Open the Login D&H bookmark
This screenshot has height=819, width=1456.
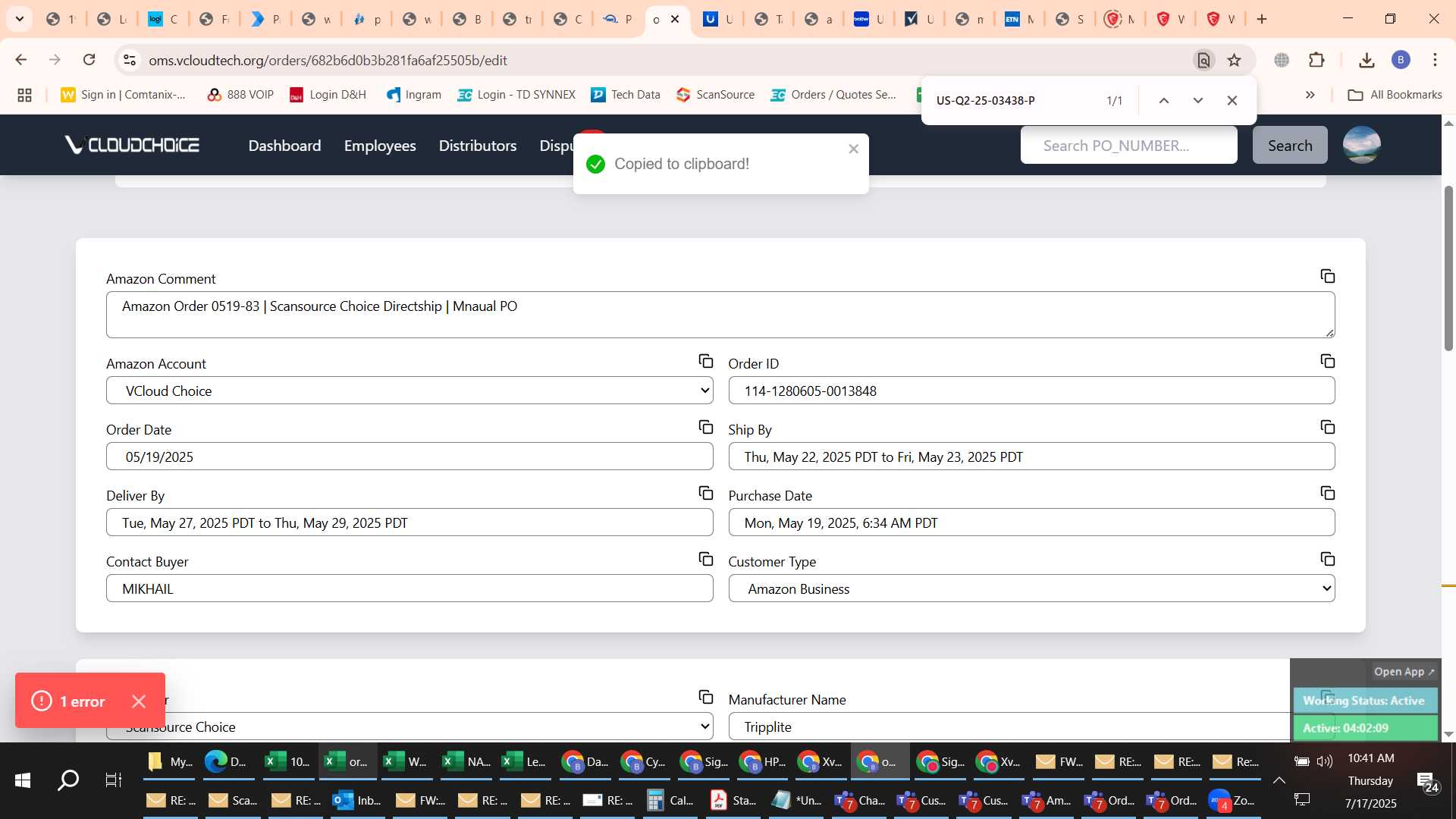[x=328, y=95]
